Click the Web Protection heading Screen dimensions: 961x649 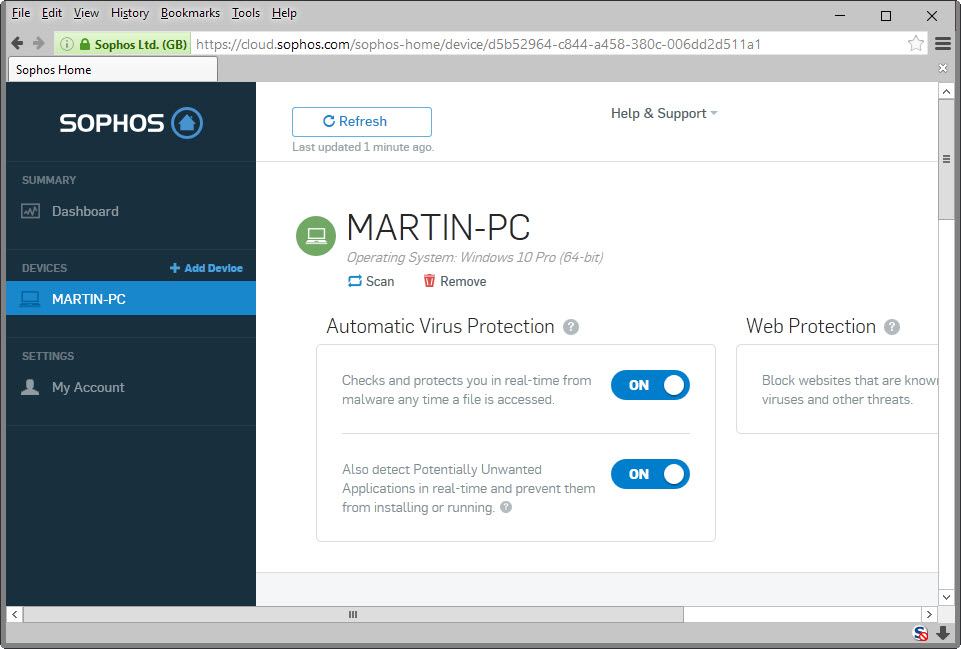(x=810, y=326)
